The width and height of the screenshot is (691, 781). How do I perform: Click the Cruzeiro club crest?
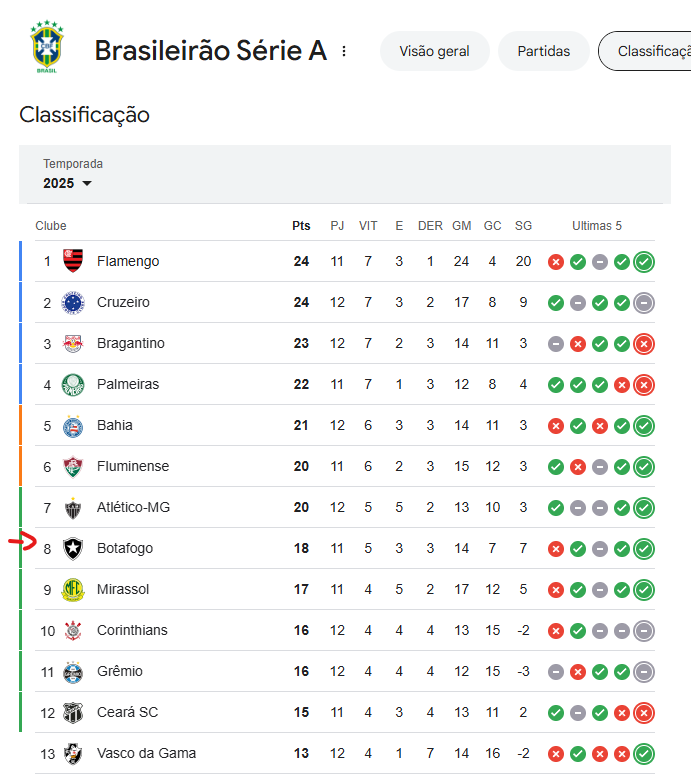(73, 302)
